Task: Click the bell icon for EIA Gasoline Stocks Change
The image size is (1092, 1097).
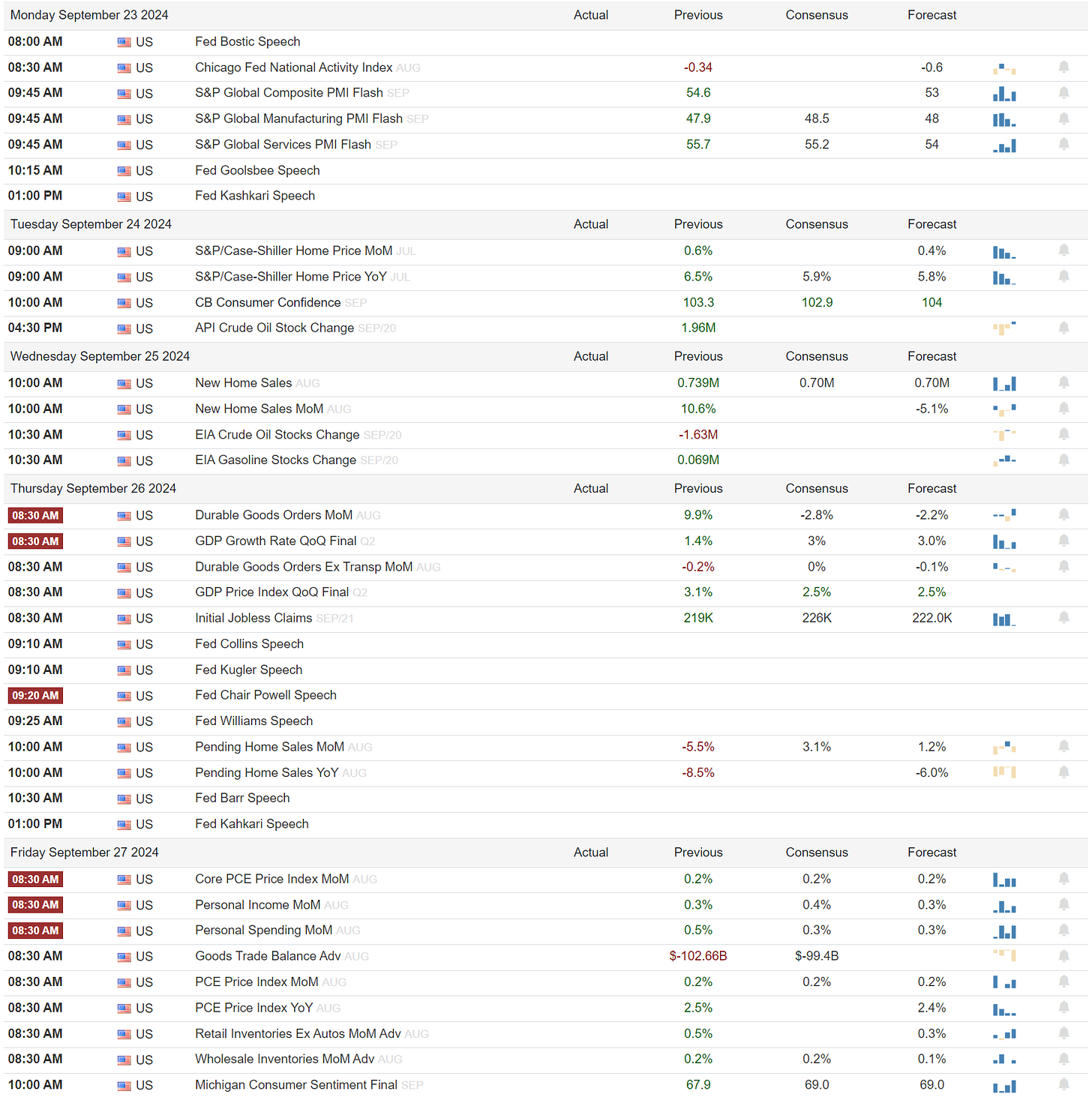Action: coord(1063,460)
